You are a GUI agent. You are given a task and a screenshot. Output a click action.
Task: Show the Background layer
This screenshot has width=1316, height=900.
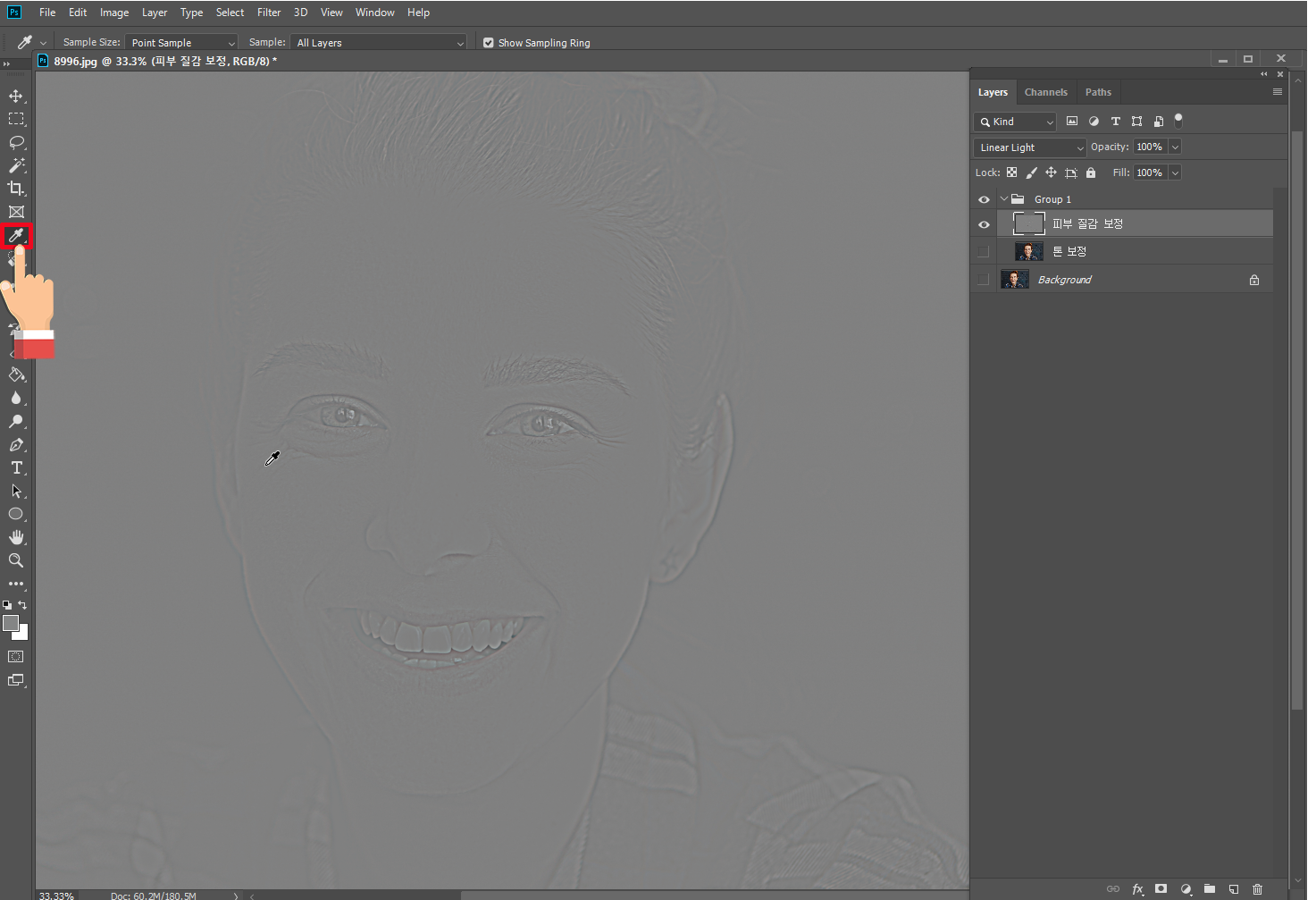(x=984, y=280)
